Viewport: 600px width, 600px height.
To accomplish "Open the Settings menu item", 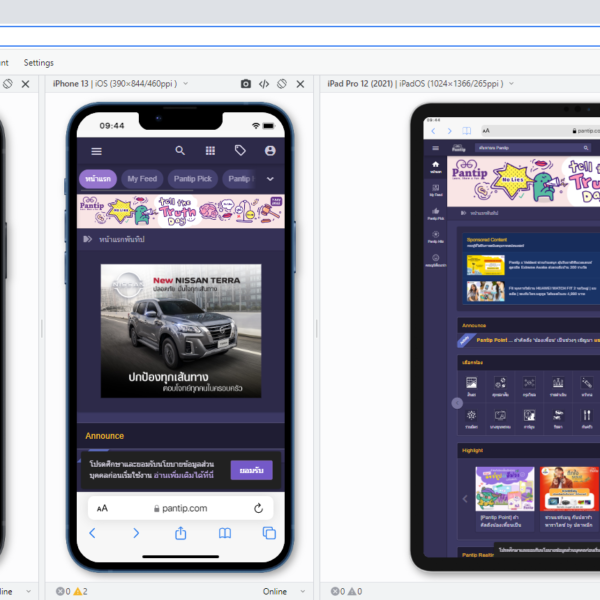I will 39,63.
